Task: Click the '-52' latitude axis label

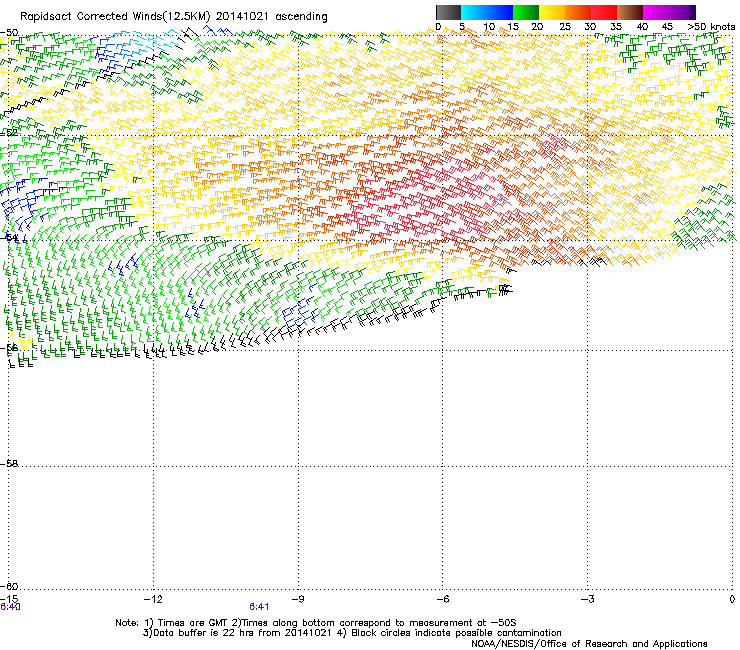Action: 9,133
